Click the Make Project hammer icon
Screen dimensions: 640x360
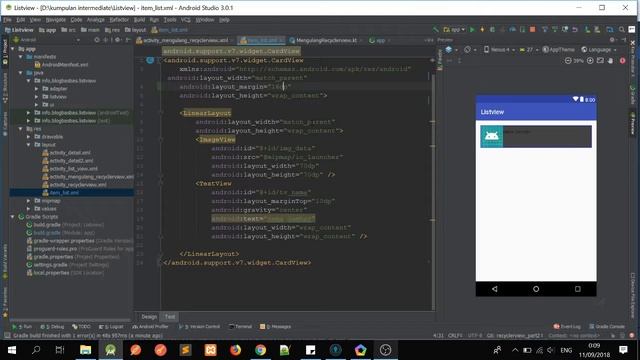coord(436,29)
